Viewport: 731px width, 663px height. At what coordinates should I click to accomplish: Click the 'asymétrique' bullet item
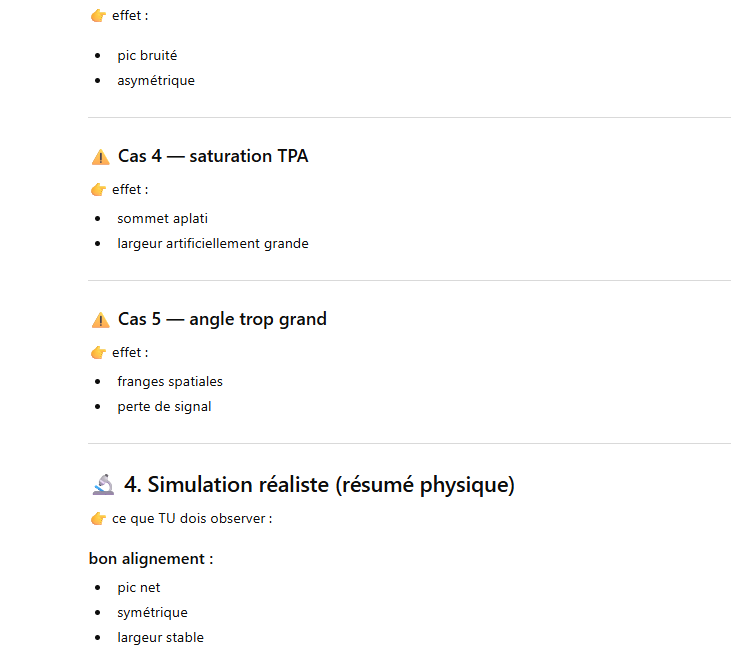coord(156,80)
